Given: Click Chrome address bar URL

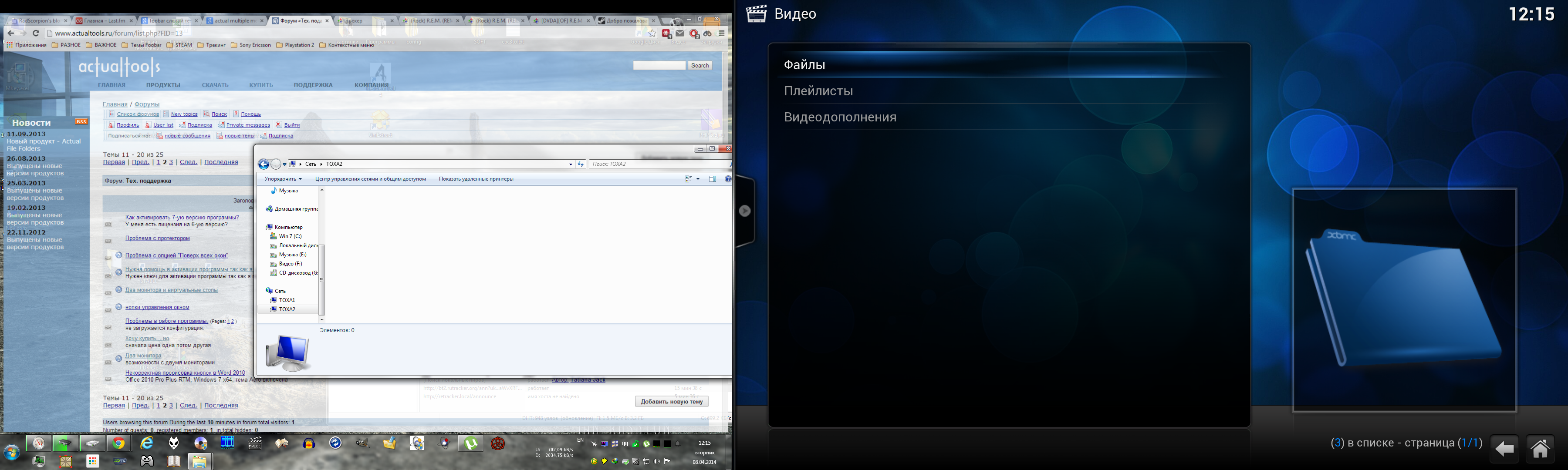Looking at the screenshot, I should (119, 34).
